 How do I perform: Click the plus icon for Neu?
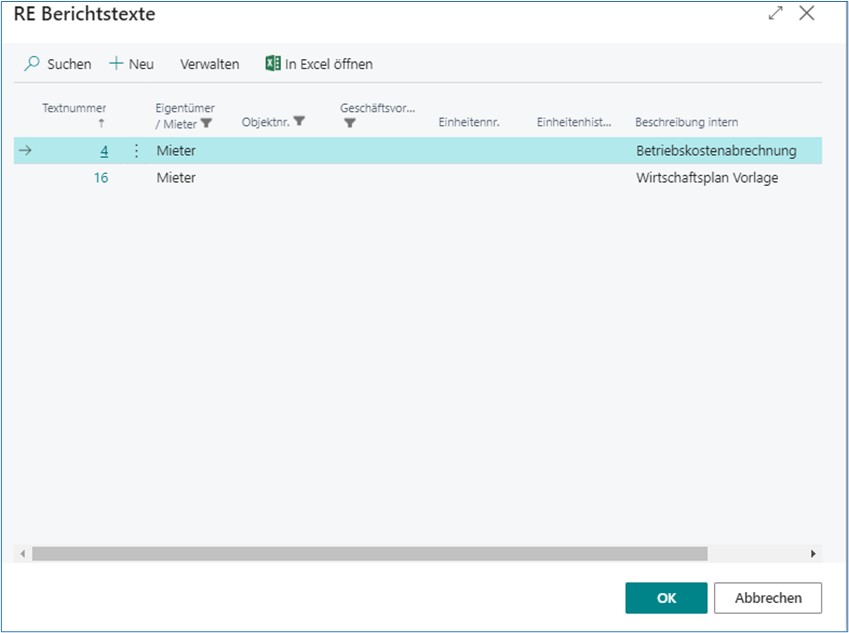tap(116, 64)
